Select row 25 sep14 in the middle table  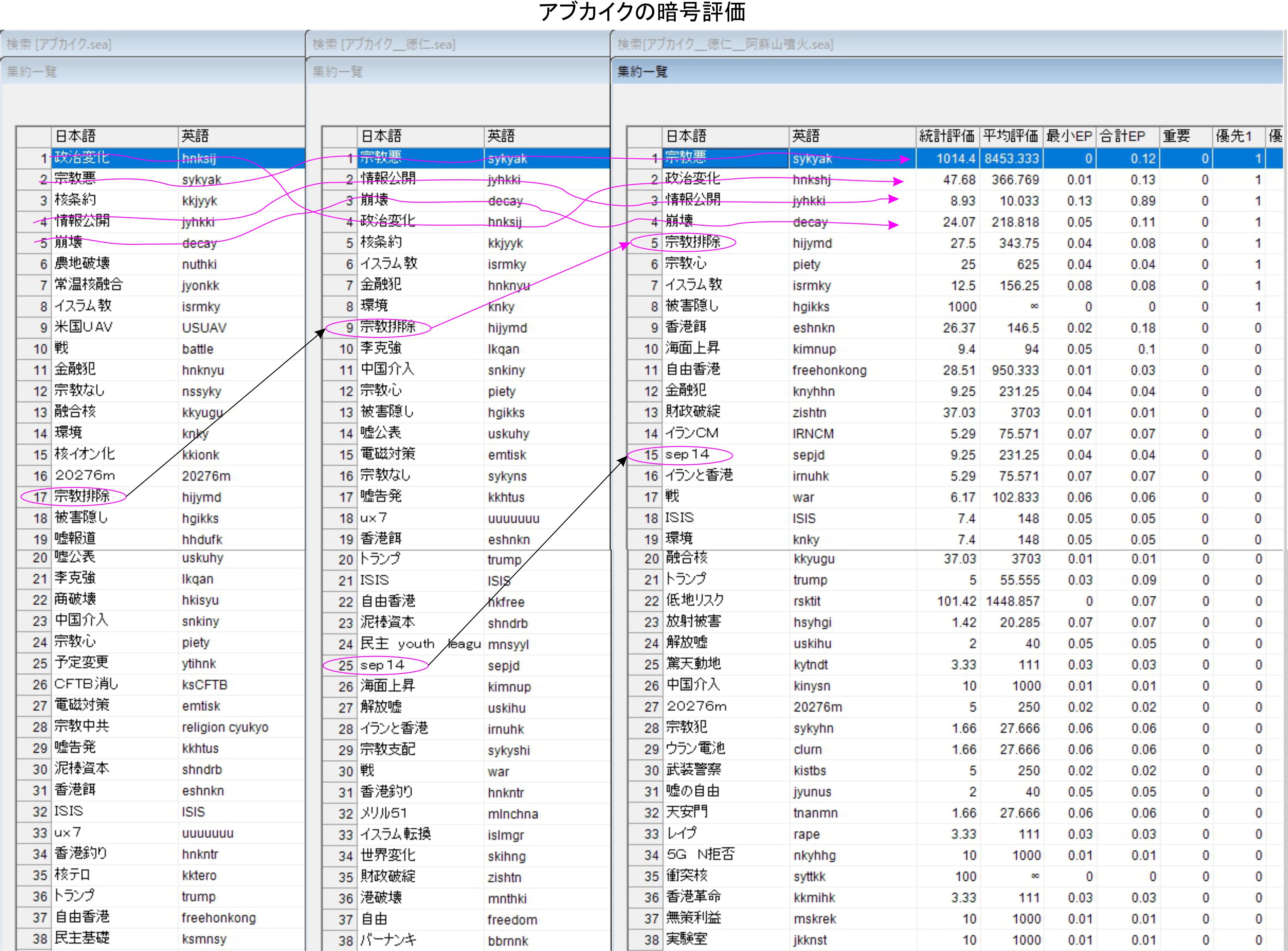pyautogui.click(x=383, y=665)
